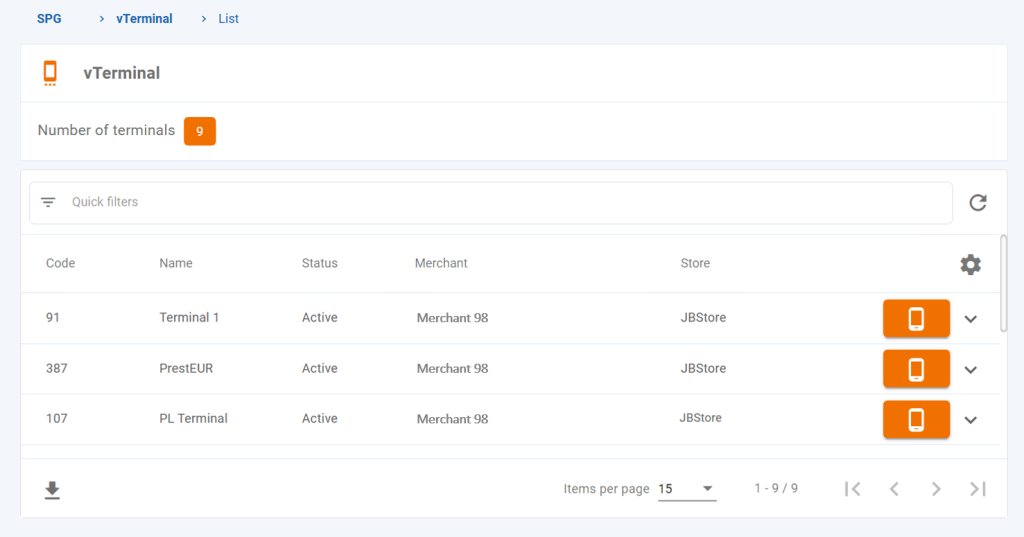Go to the previous page
Viewport: 1024px width, 537px height.
894,489
